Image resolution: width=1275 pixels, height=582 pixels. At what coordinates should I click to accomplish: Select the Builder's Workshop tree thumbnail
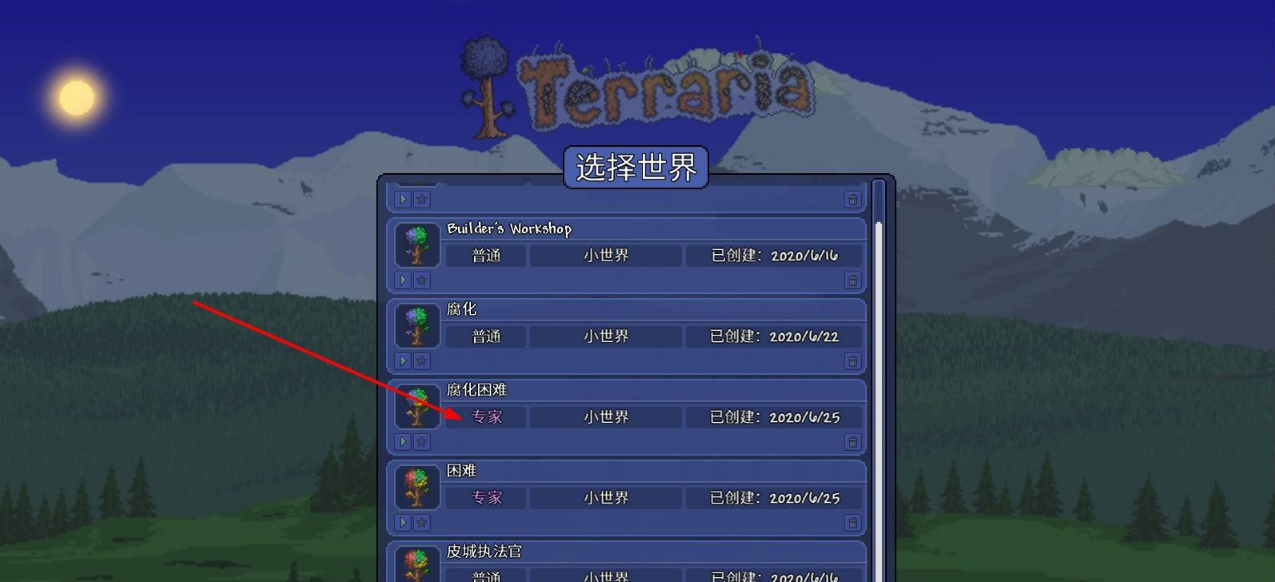[417, 245]
